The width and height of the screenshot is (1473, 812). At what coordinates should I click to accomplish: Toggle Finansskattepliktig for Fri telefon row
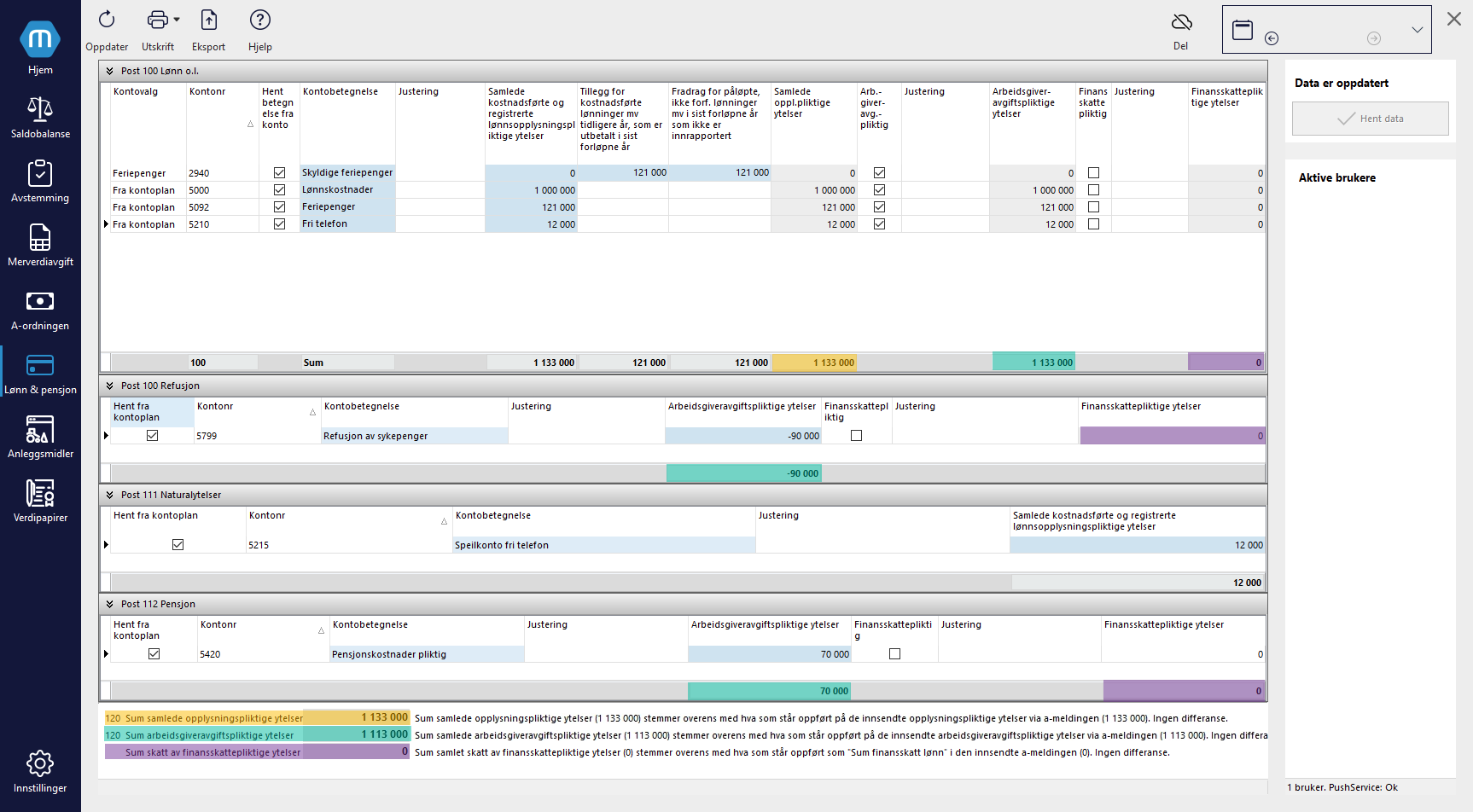1093,224
